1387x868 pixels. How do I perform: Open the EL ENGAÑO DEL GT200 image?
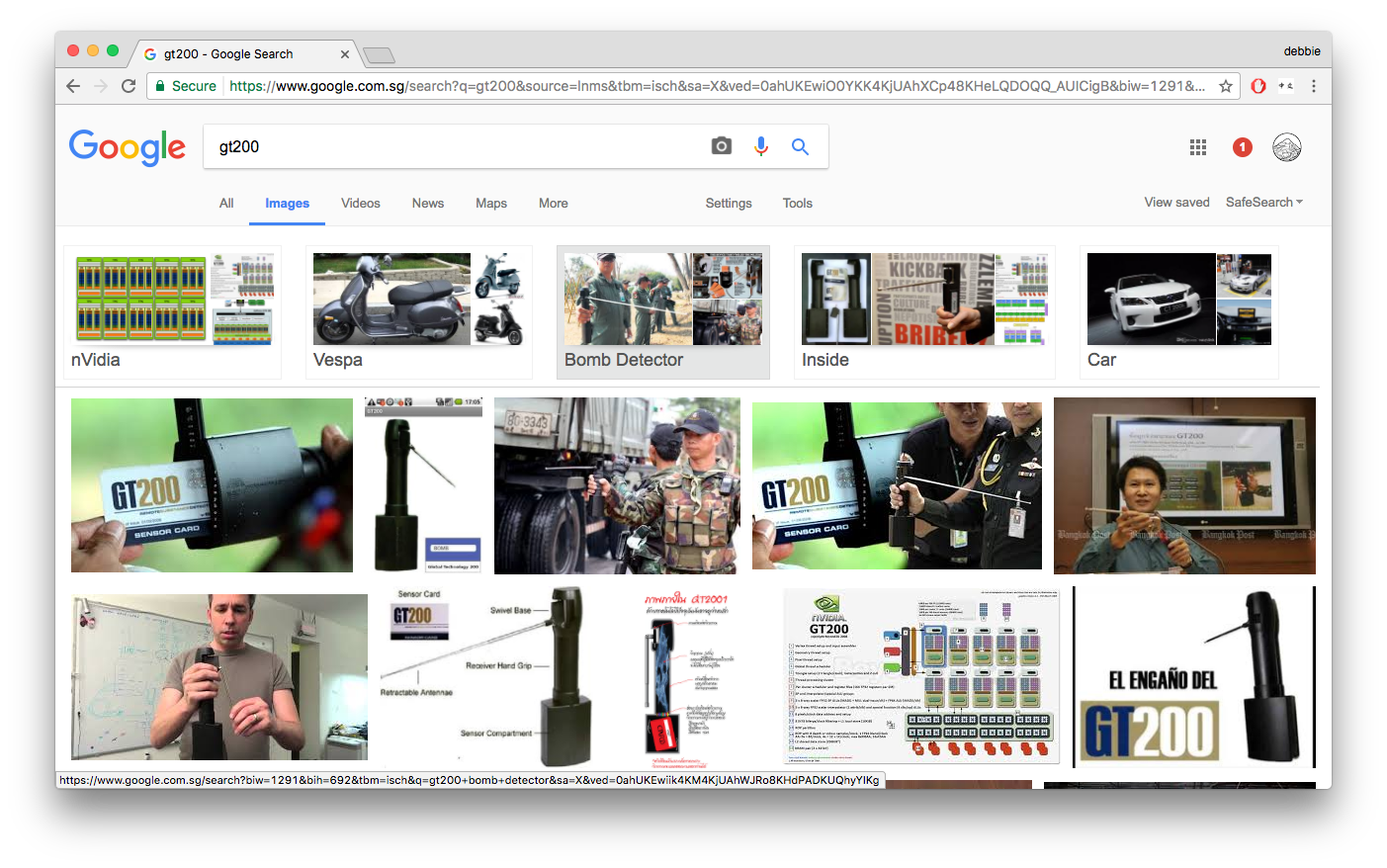tap(1193, 676)
